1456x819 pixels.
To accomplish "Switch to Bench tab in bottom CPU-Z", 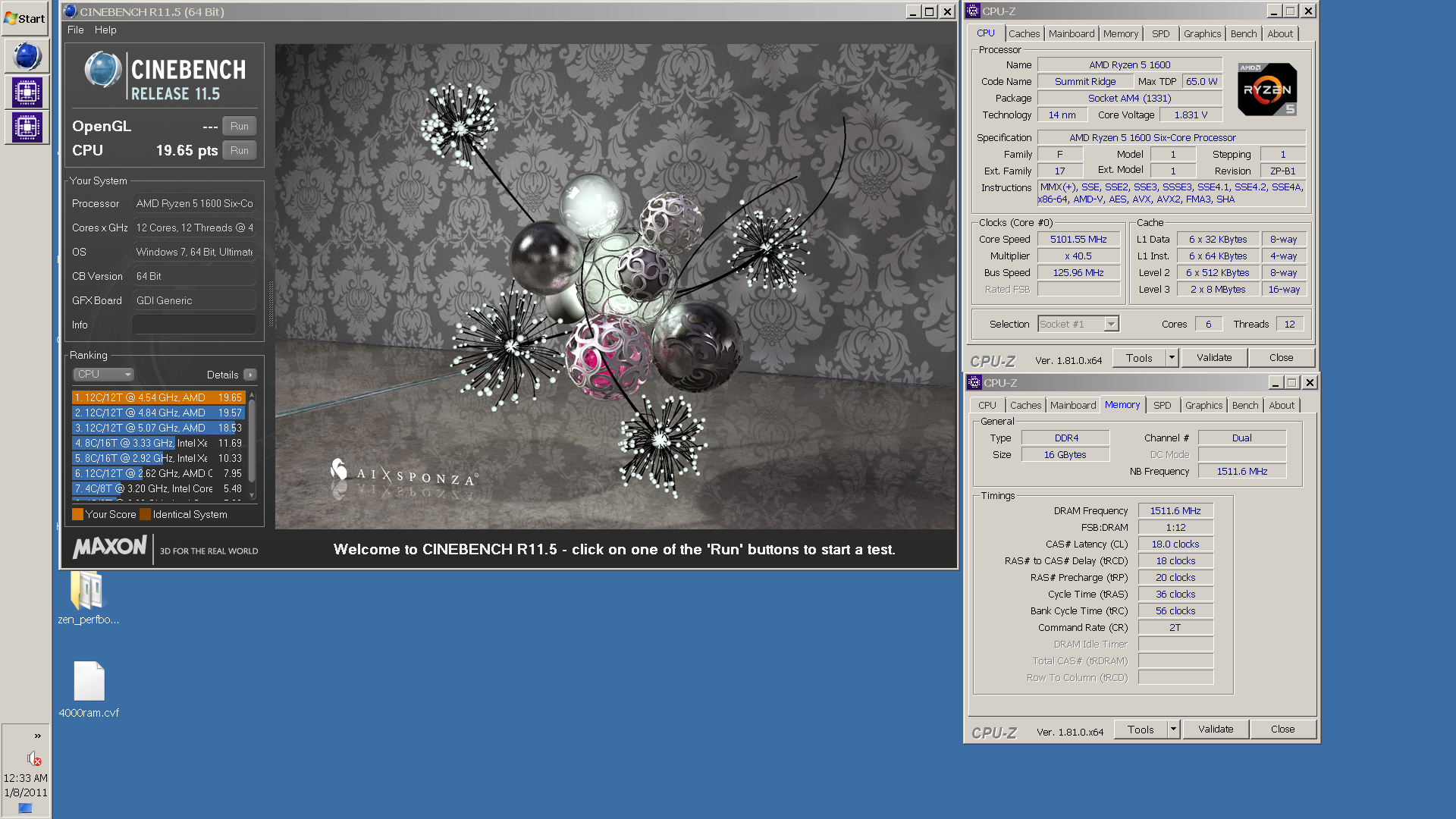I will [x=1245, y=406].
